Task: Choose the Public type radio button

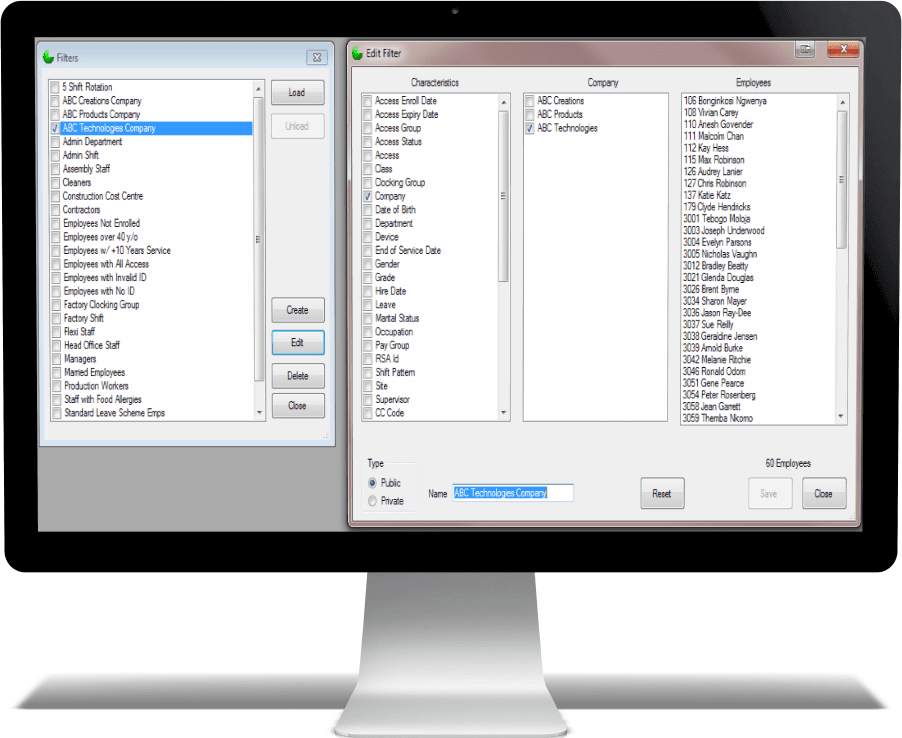Action: pyautogui.click(x=373, y=483)
